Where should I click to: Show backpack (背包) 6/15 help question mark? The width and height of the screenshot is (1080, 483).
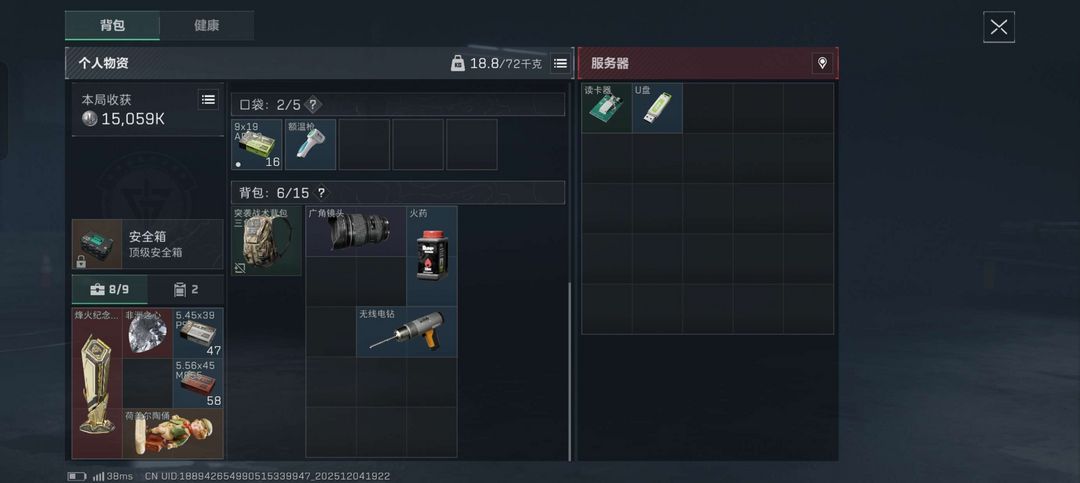(x=320, y=193)
